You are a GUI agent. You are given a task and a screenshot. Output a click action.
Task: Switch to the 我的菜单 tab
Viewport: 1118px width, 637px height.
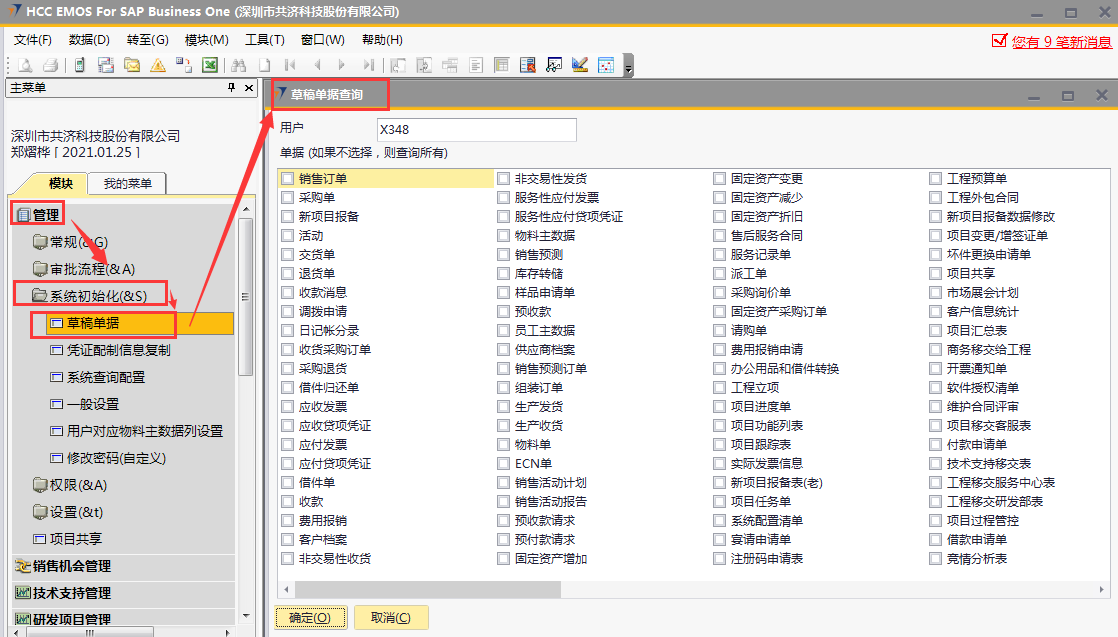tap(127, 184)
